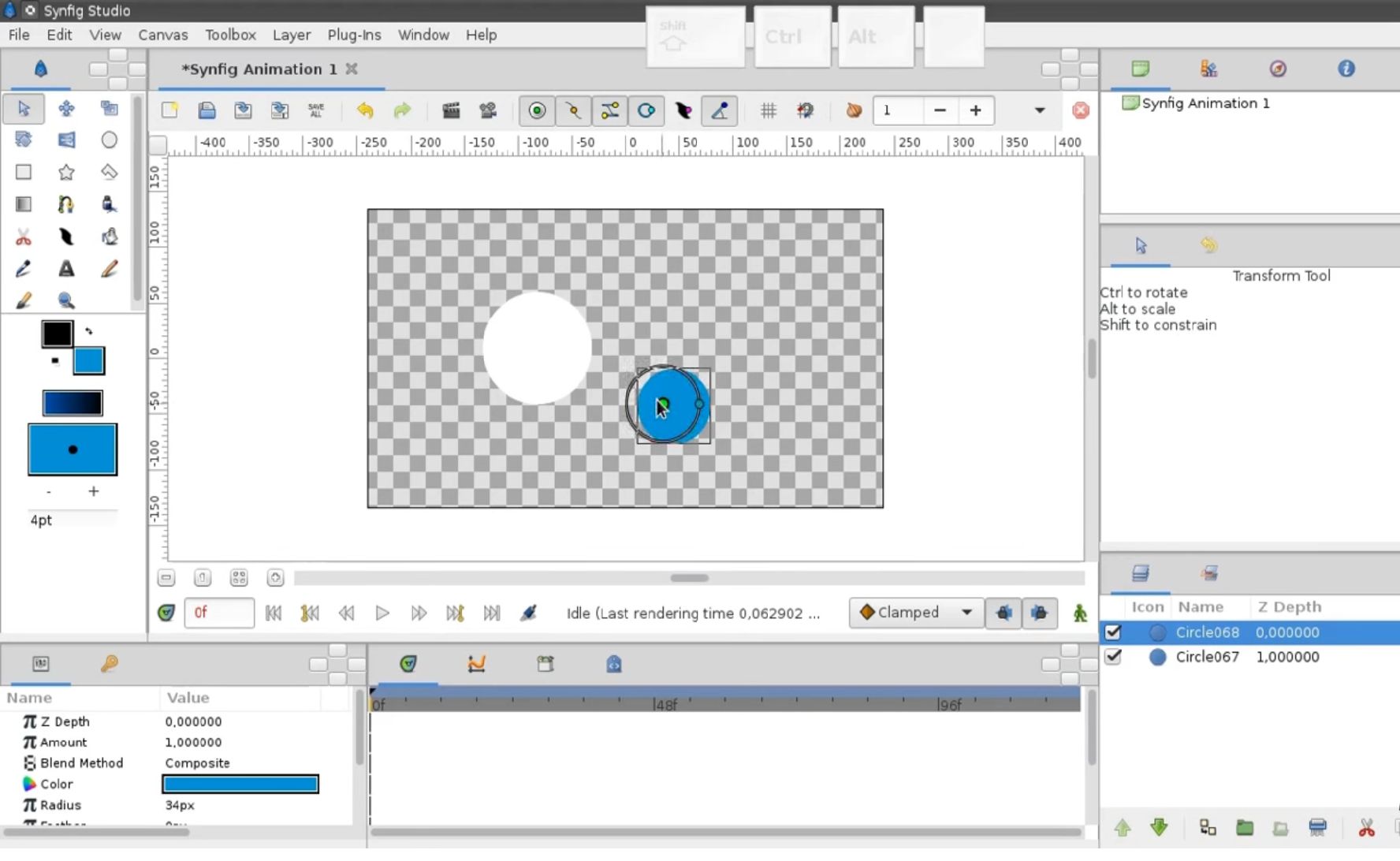
Task: Click the Preview camera icon
Action: [488, 110]
